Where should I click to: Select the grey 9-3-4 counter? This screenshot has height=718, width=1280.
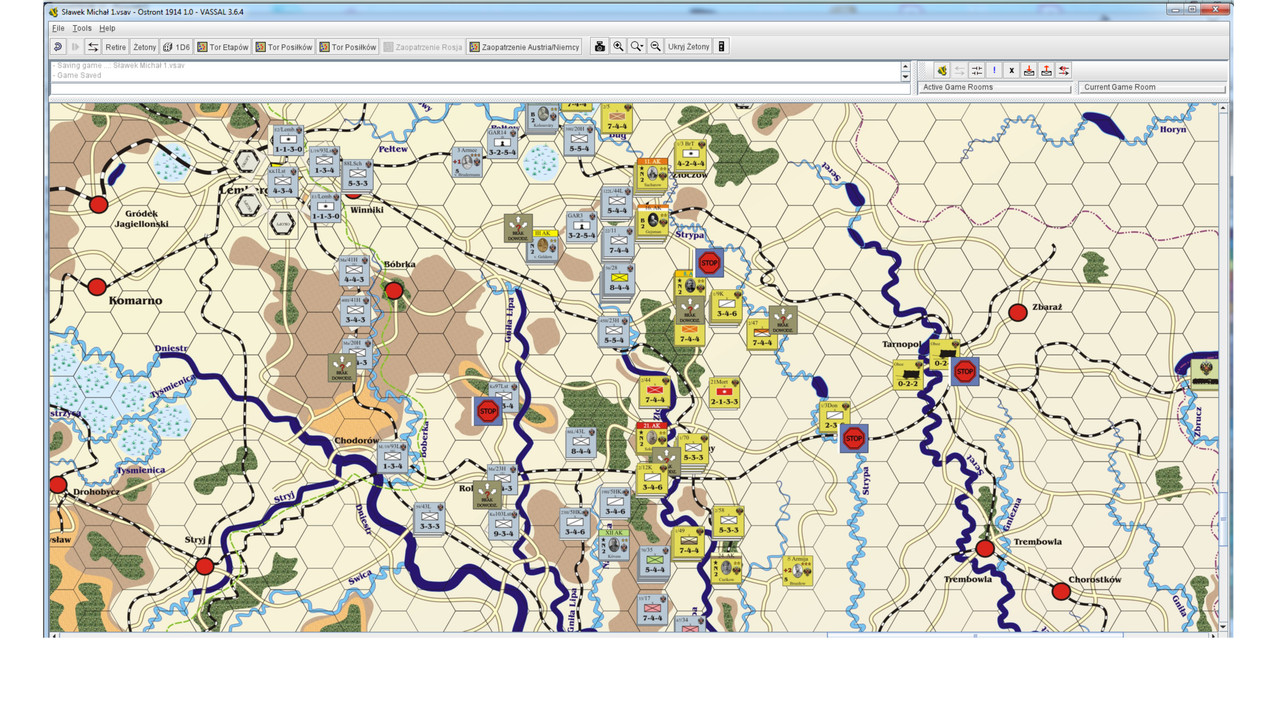pyautogui.click(x=503, y=525)
